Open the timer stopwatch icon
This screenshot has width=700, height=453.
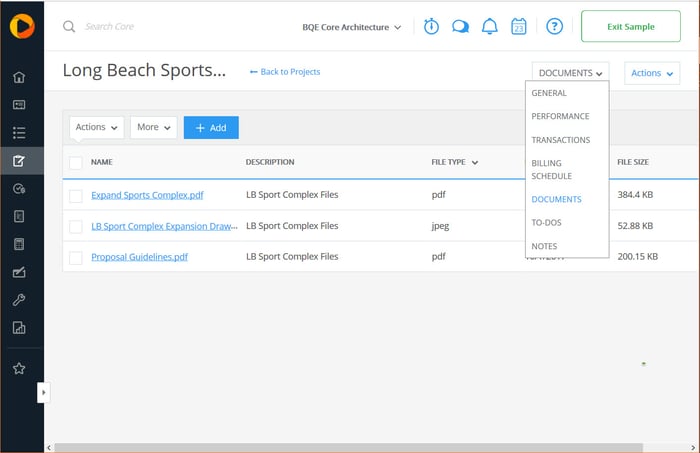tap(431, 26)
